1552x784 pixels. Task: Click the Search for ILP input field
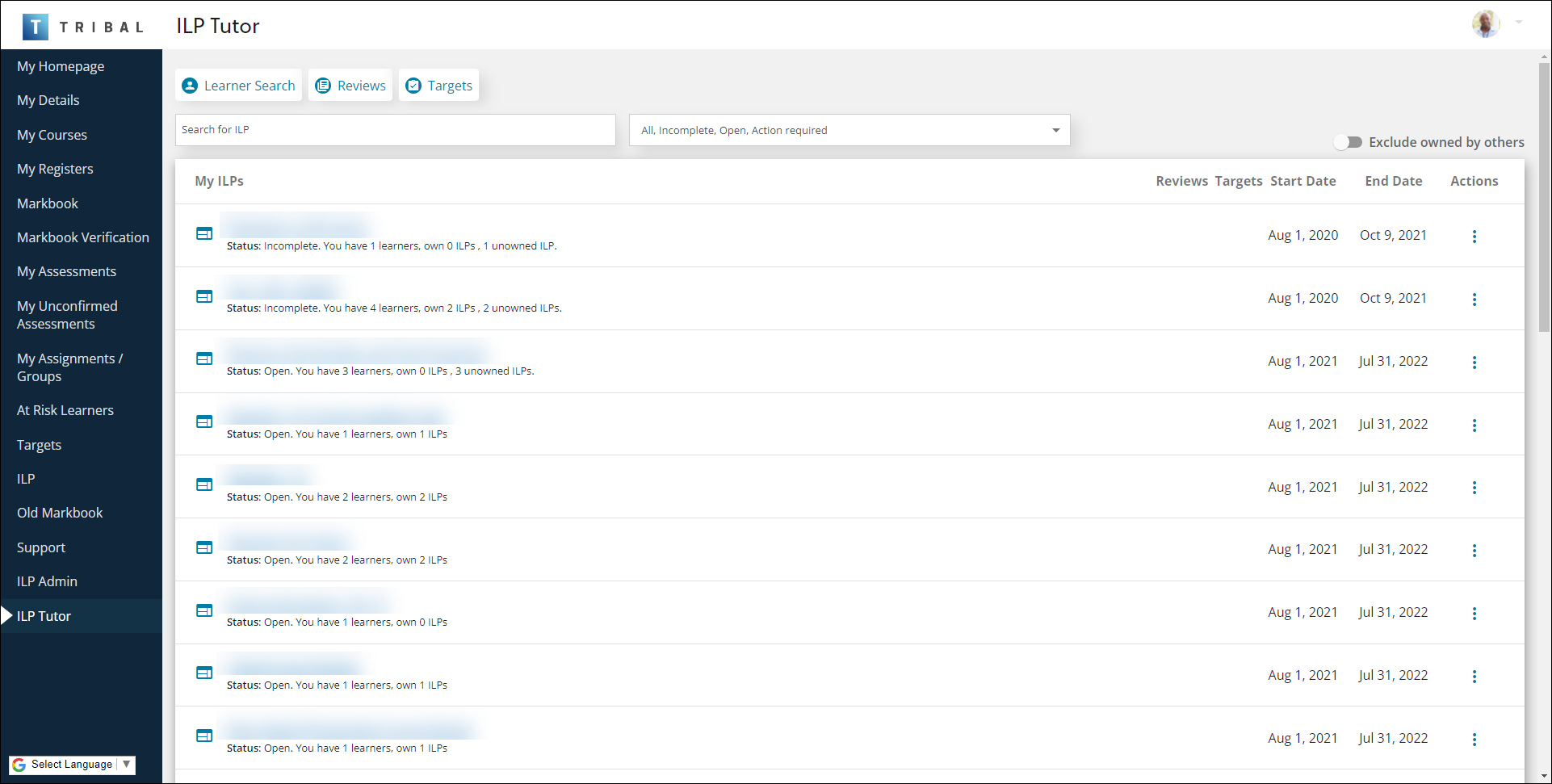tap(395, 130)
